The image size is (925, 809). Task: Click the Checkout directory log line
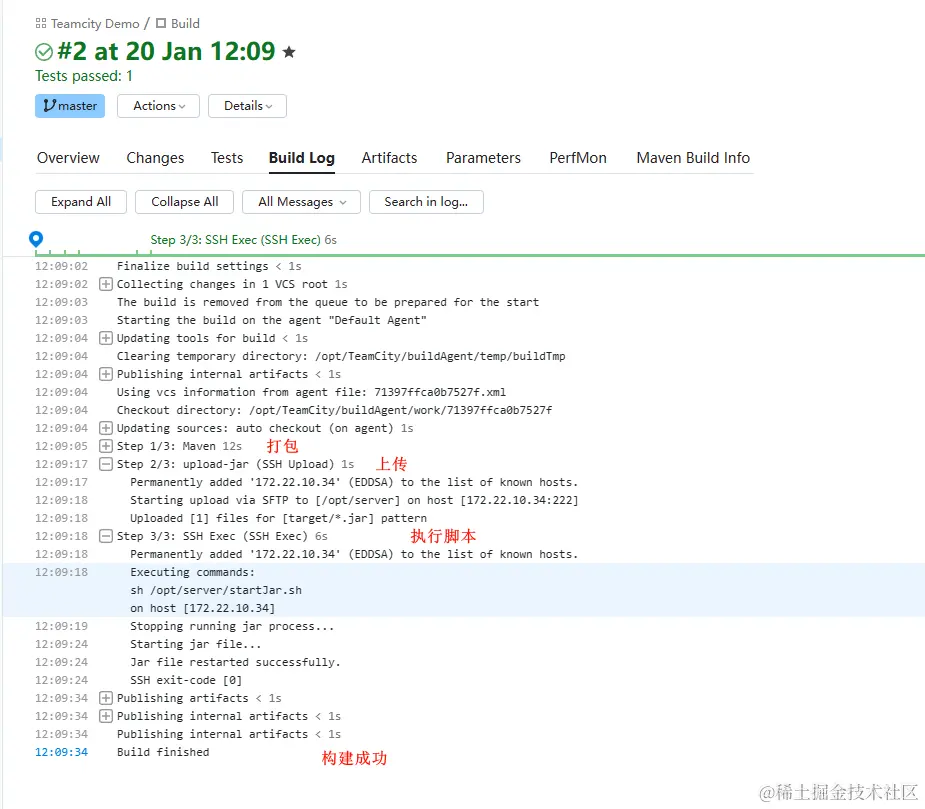pos(334,410)
